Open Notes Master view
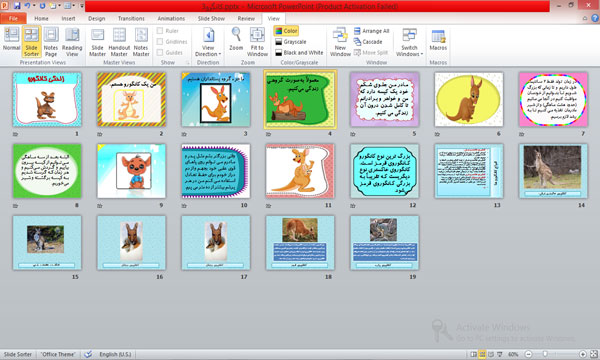The image size is (600, 360). (141, 41)
